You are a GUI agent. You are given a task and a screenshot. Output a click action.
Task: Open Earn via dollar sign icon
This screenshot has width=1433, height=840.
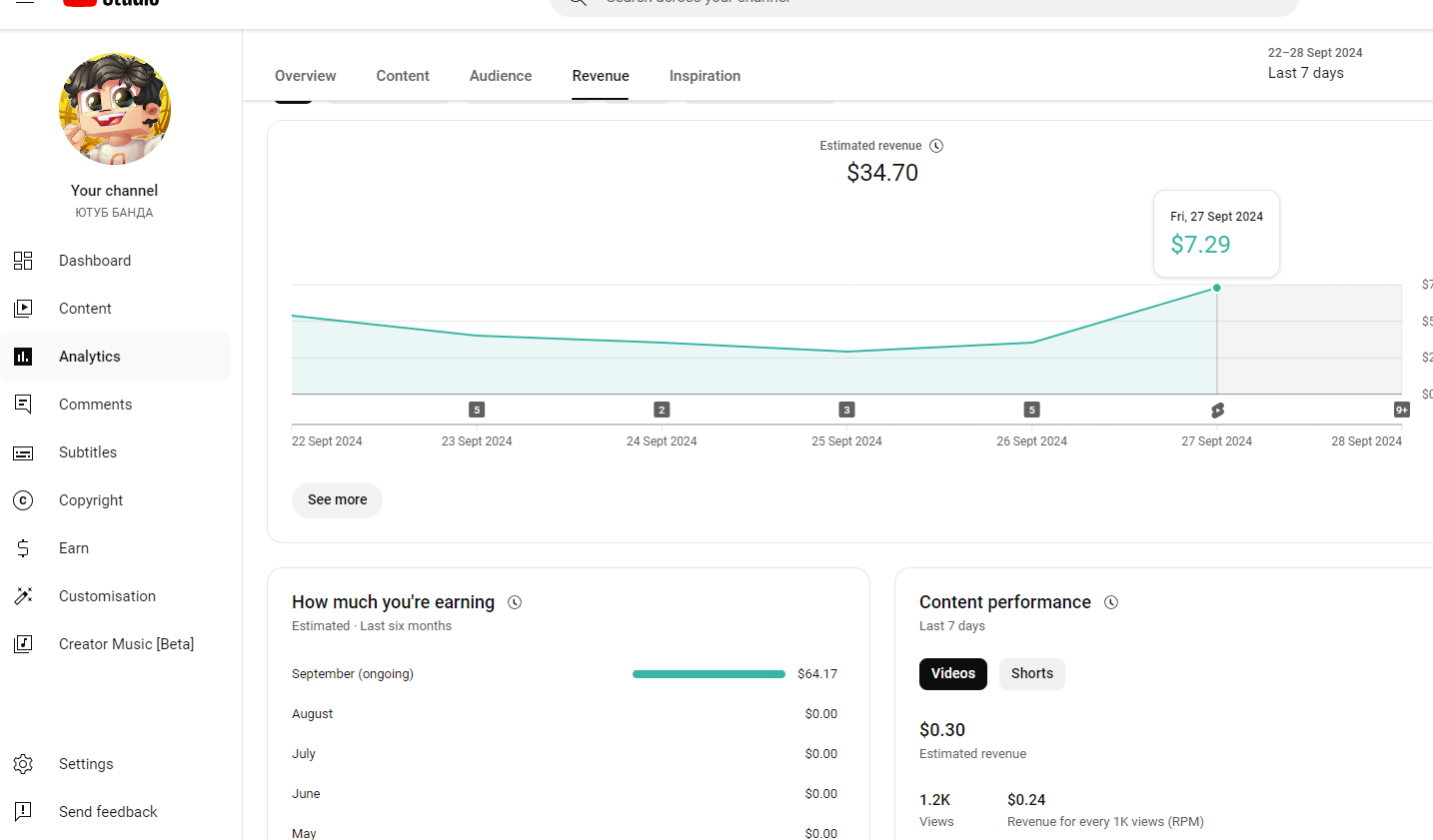[23, 548]
